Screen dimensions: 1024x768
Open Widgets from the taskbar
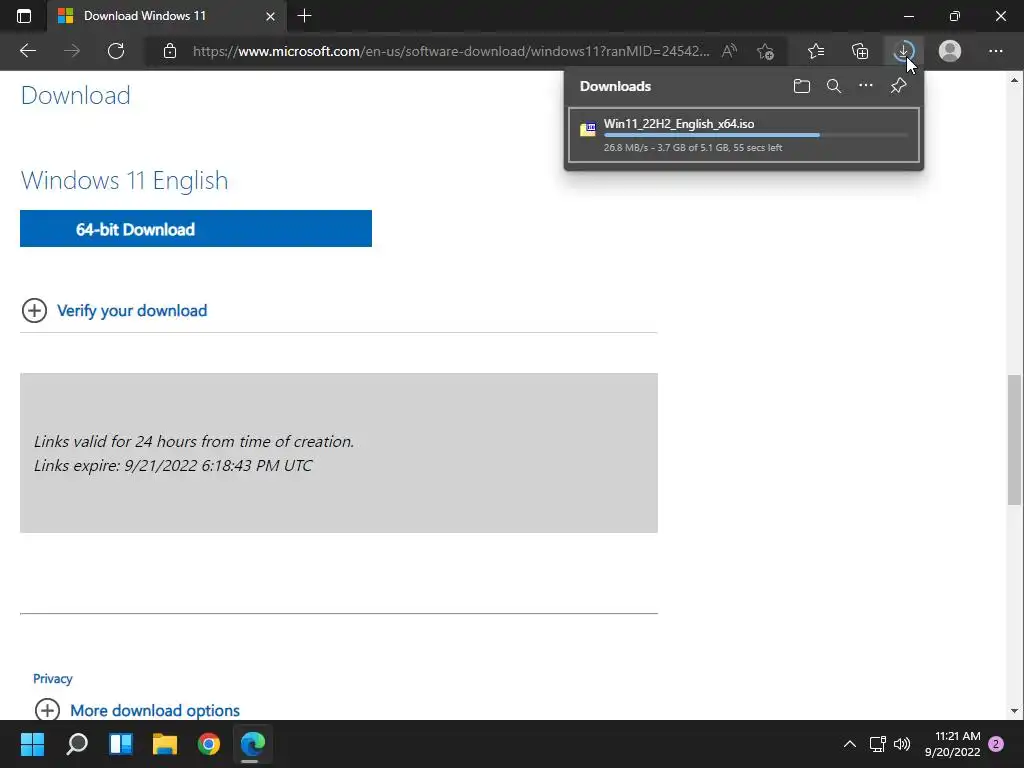point(121,744)
